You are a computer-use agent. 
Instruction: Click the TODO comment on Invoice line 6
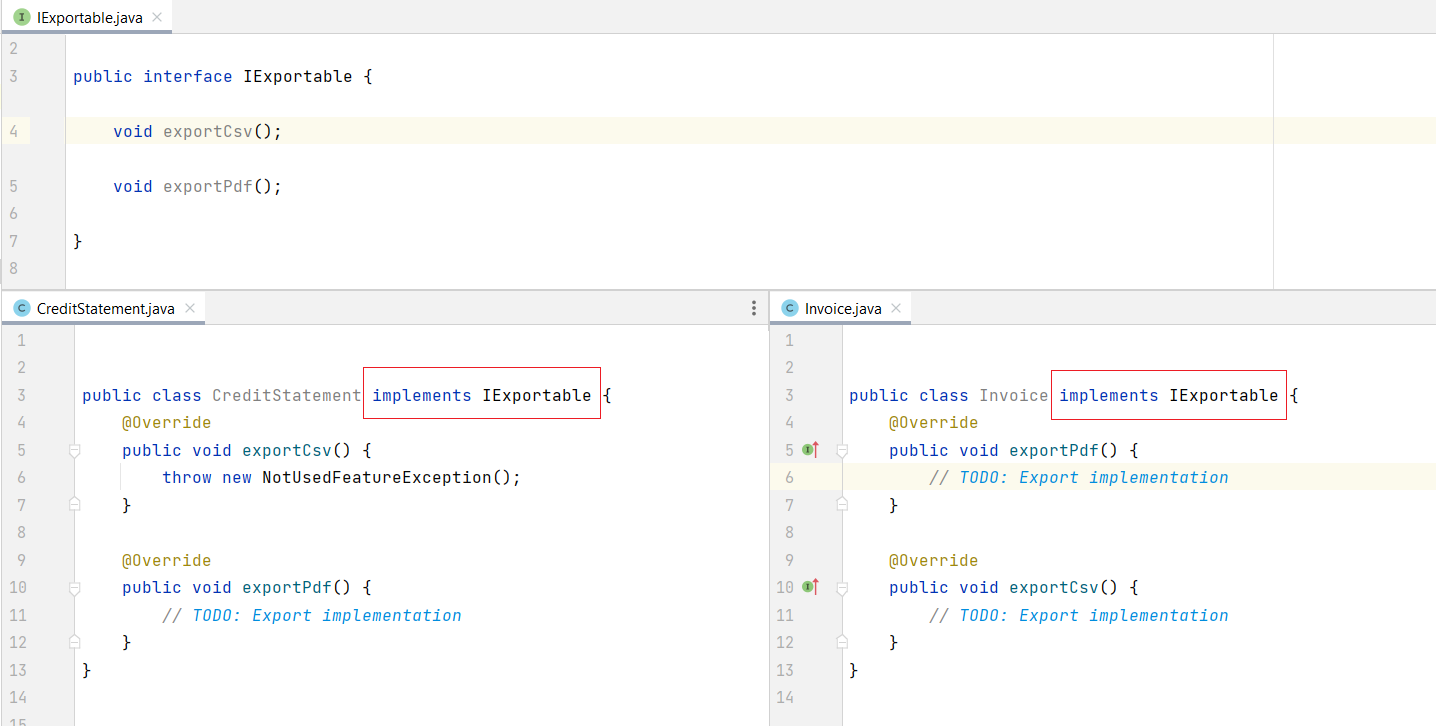(1079, 478)
